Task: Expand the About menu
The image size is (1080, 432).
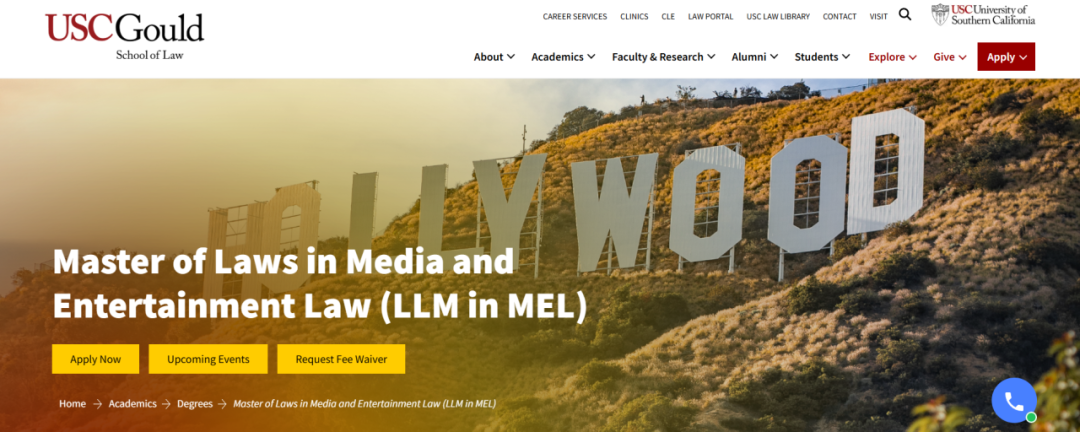Action: click(494, 57)
